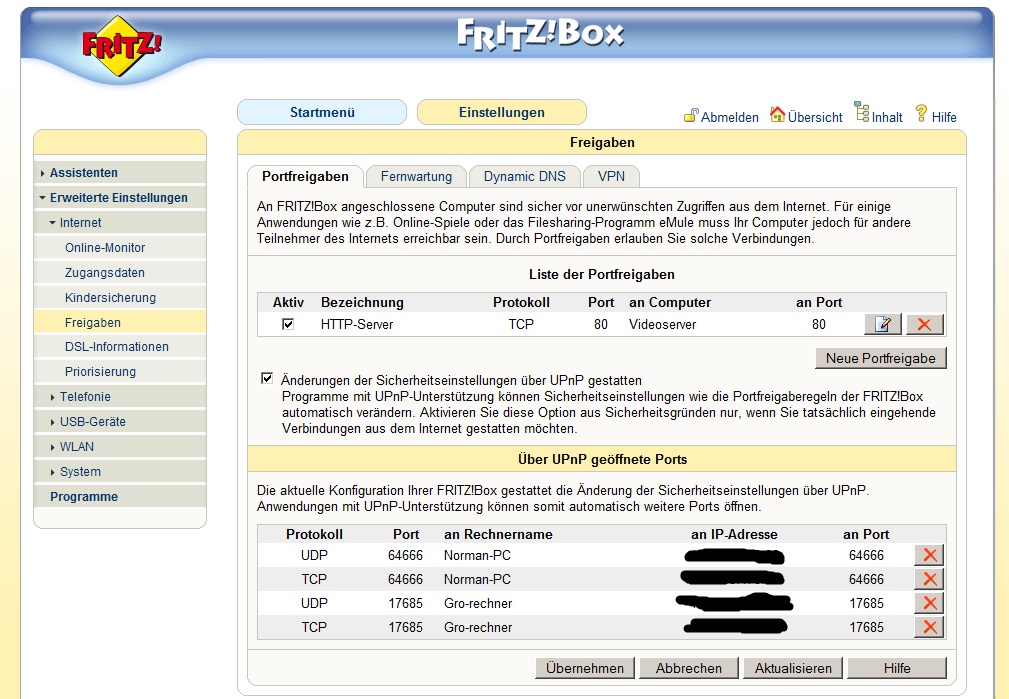Click the Norman-PC name in UDP row
The height and width of the screenshot is (699, 1009).
coord(477,555)
